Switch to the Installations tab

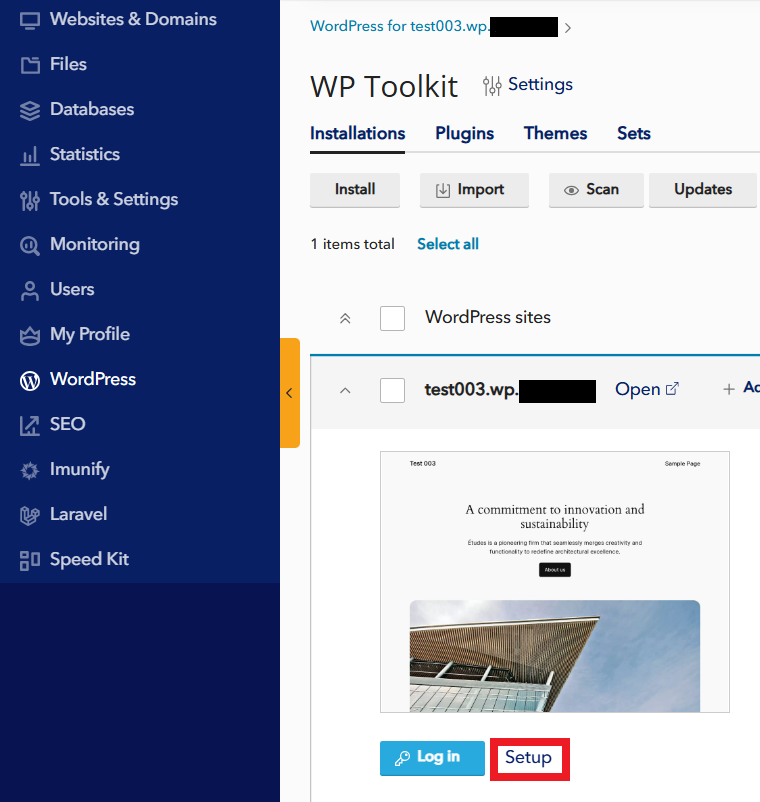coord(357,133)
